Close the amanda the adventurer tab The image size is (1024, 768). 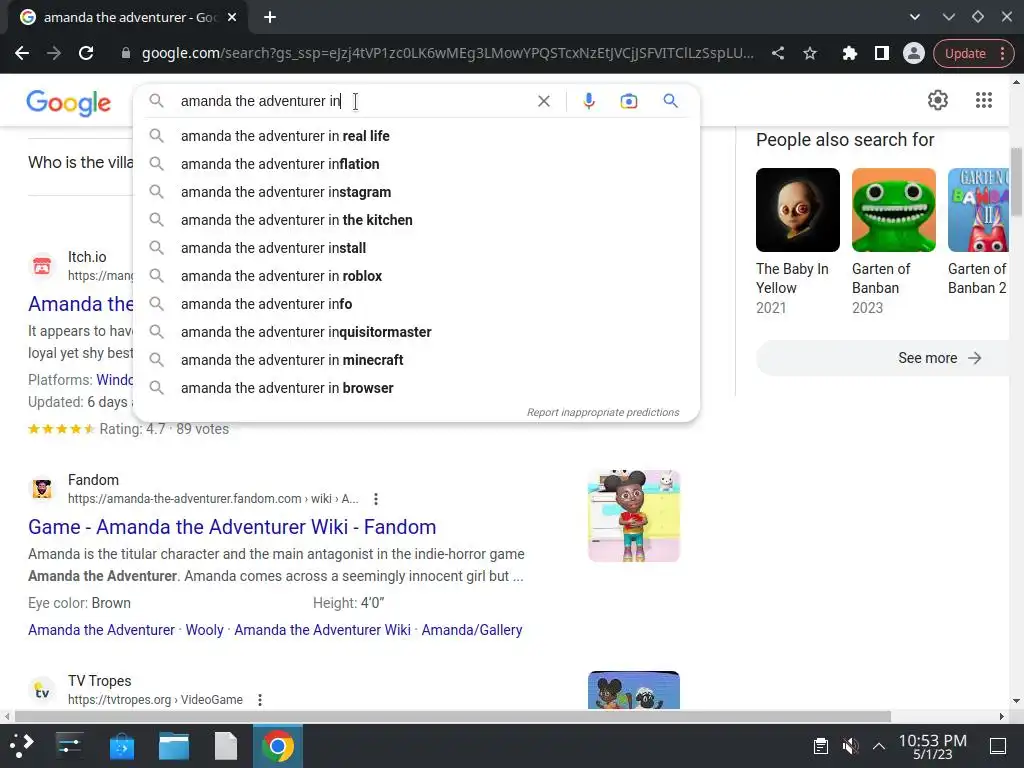[232, 18]
